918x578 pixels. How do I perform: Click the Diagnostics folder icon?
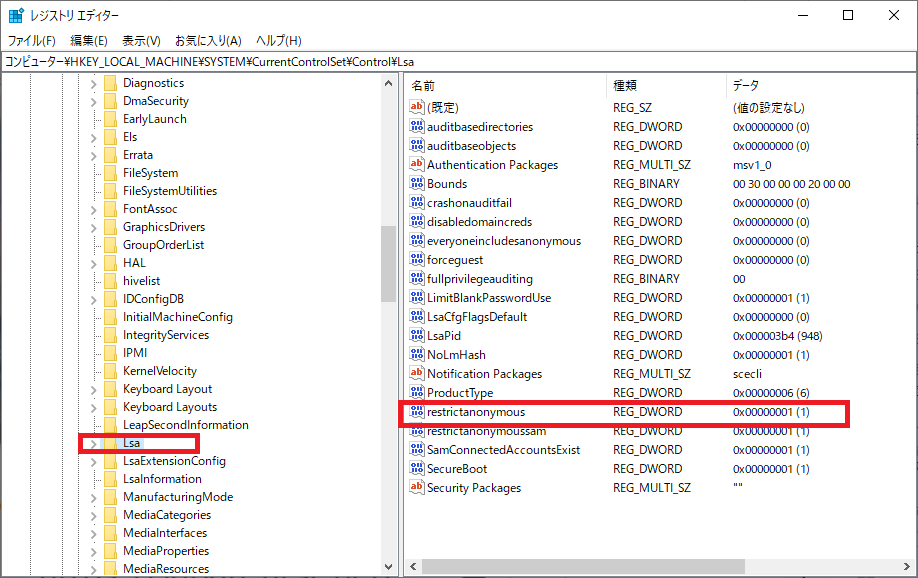click(x=110, y=83)
